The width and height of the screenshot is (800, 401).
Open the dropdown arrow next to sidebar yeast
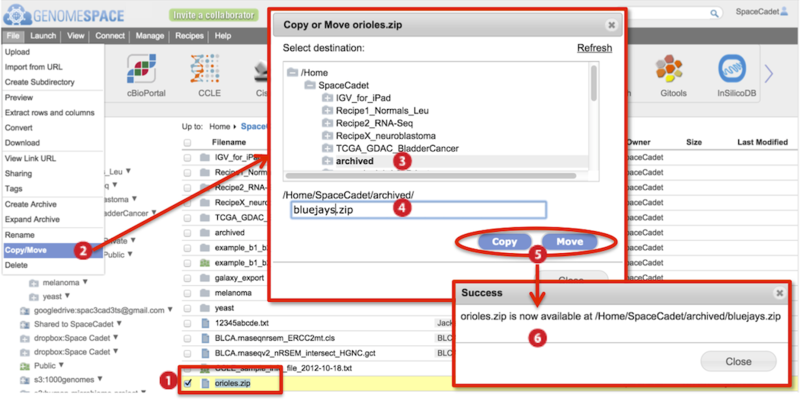[67, 295]
